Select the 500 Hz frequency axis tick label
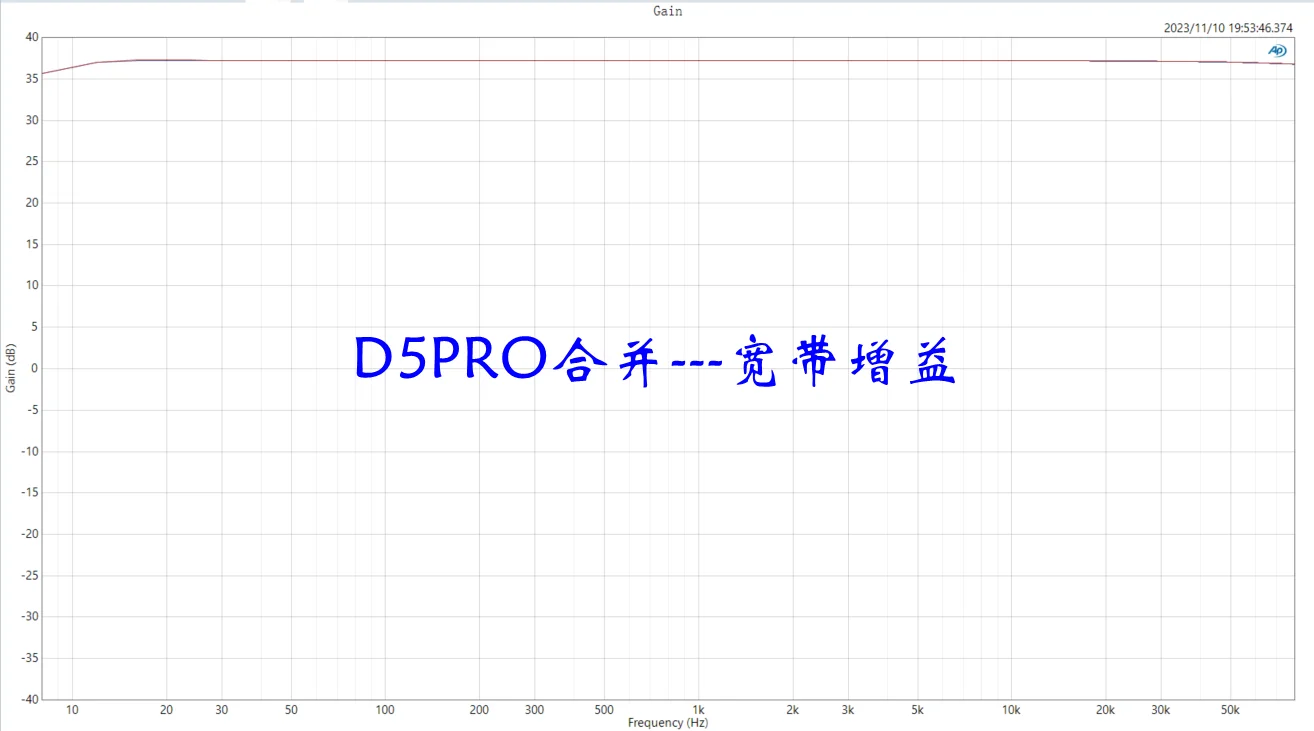Image resolution: width=1314 pixels, height=731 pixels. coord(604,710)
